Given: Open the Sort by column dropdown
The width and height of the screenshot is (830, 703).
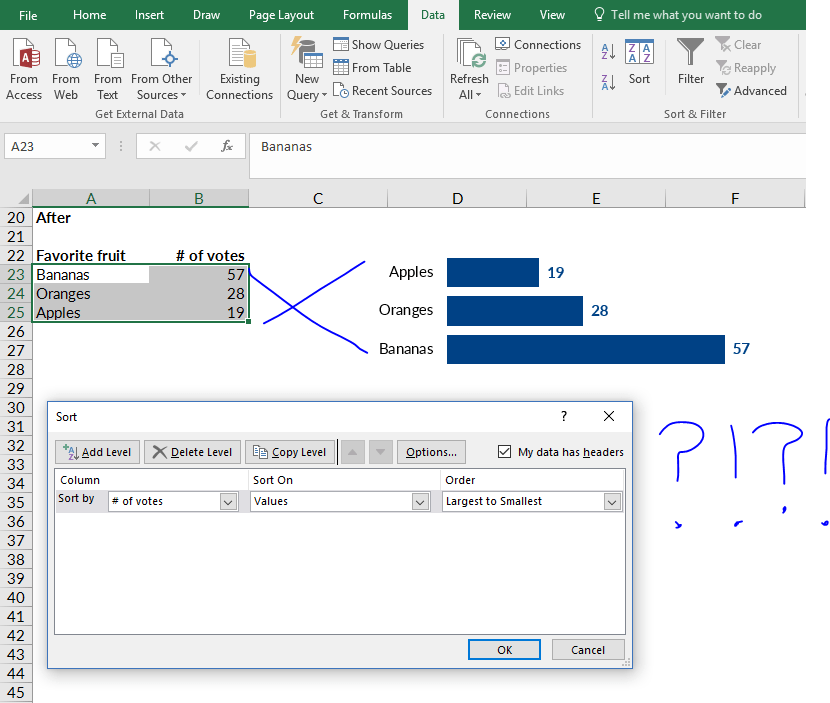Looking at the screenshot, I should (x=227, y=501).
